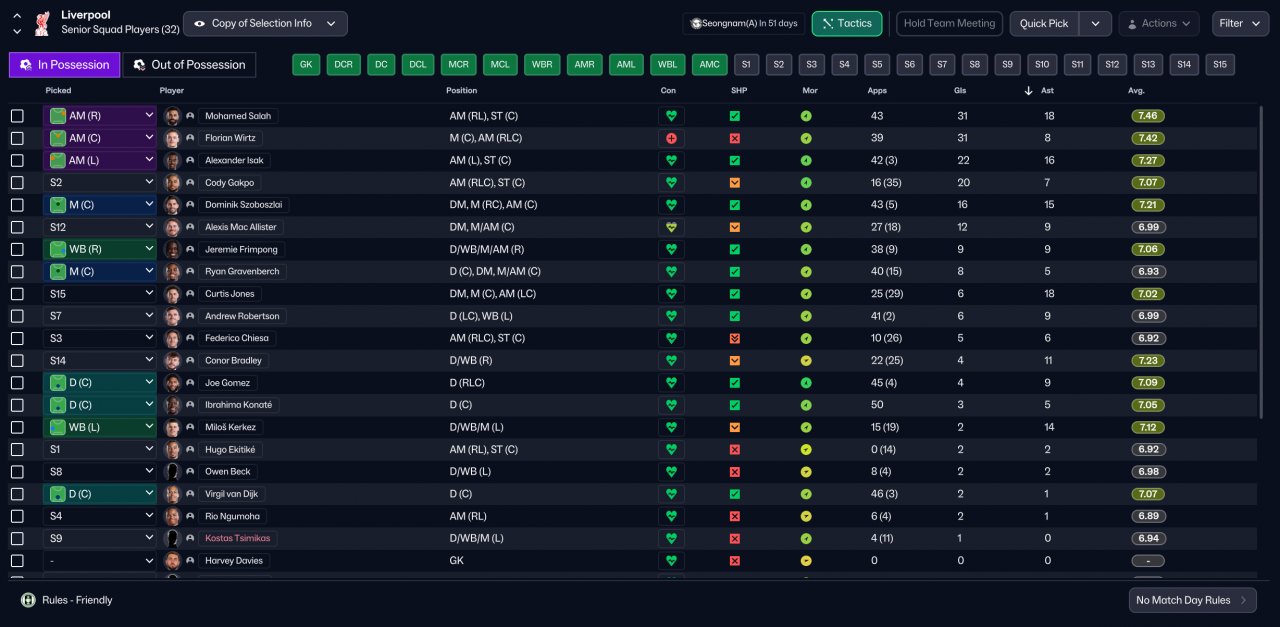Click Virgil van Dijk's player portrait

(173, 494)
